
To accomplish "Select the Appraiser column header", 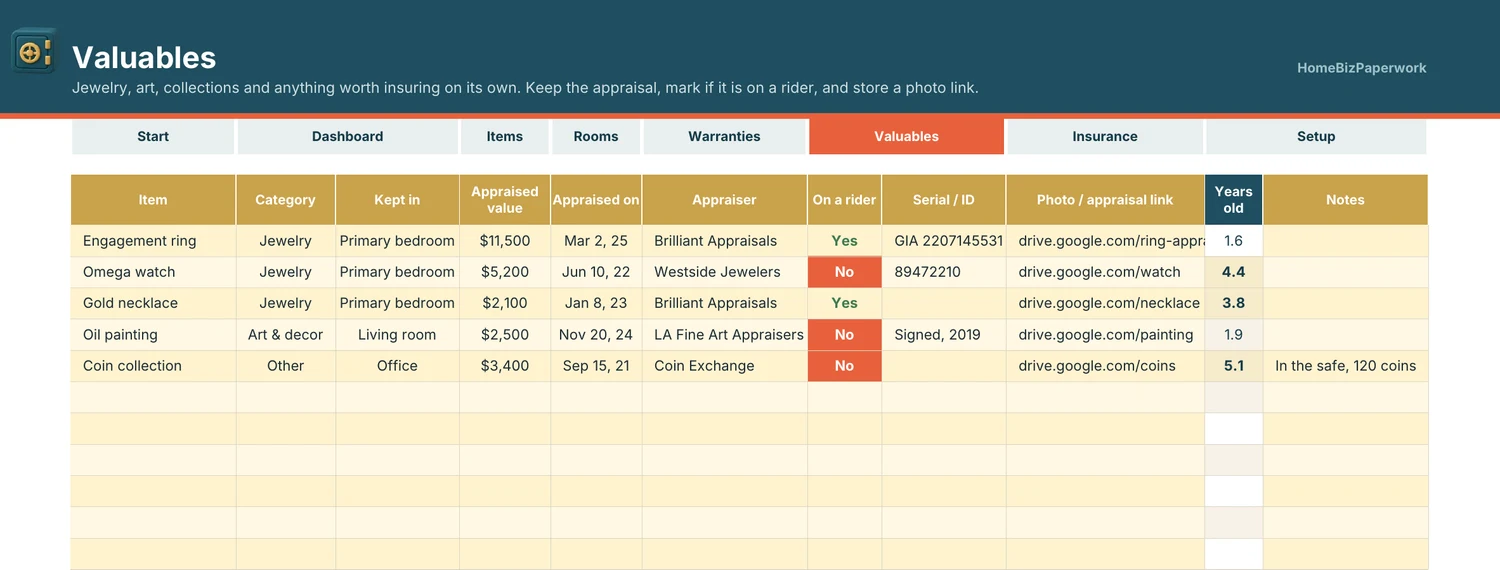I will (724, 200).
